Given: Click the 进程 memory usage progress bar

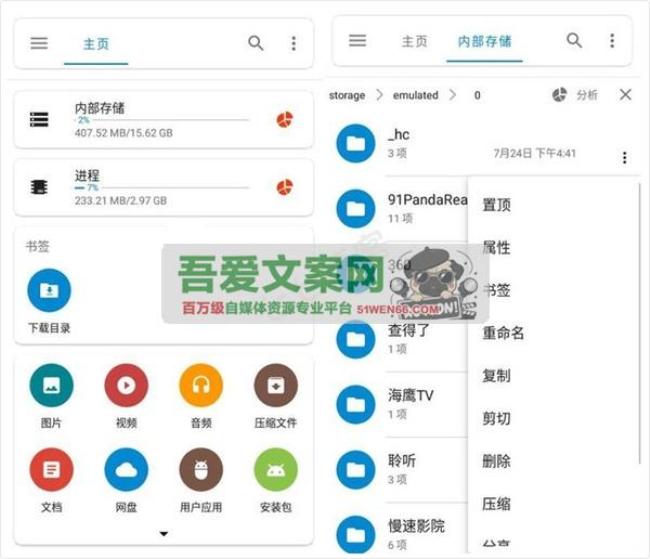Looking at the screenshot, I should point(162,187).
